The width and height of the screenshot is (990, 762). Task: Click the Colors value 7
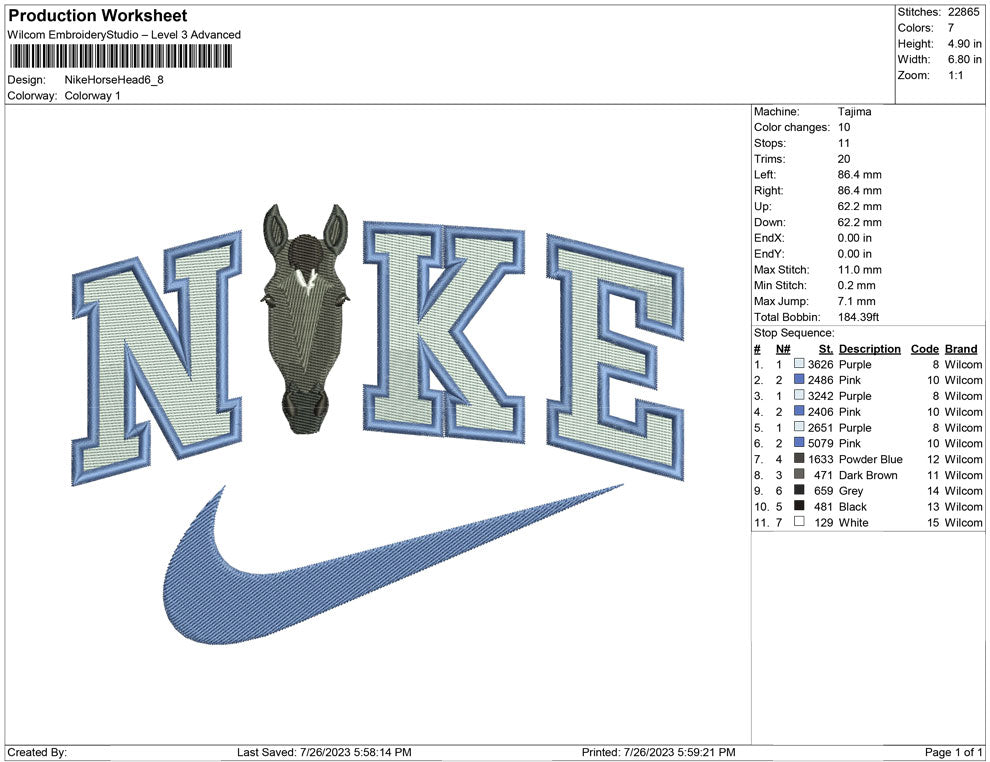(951, 28)
